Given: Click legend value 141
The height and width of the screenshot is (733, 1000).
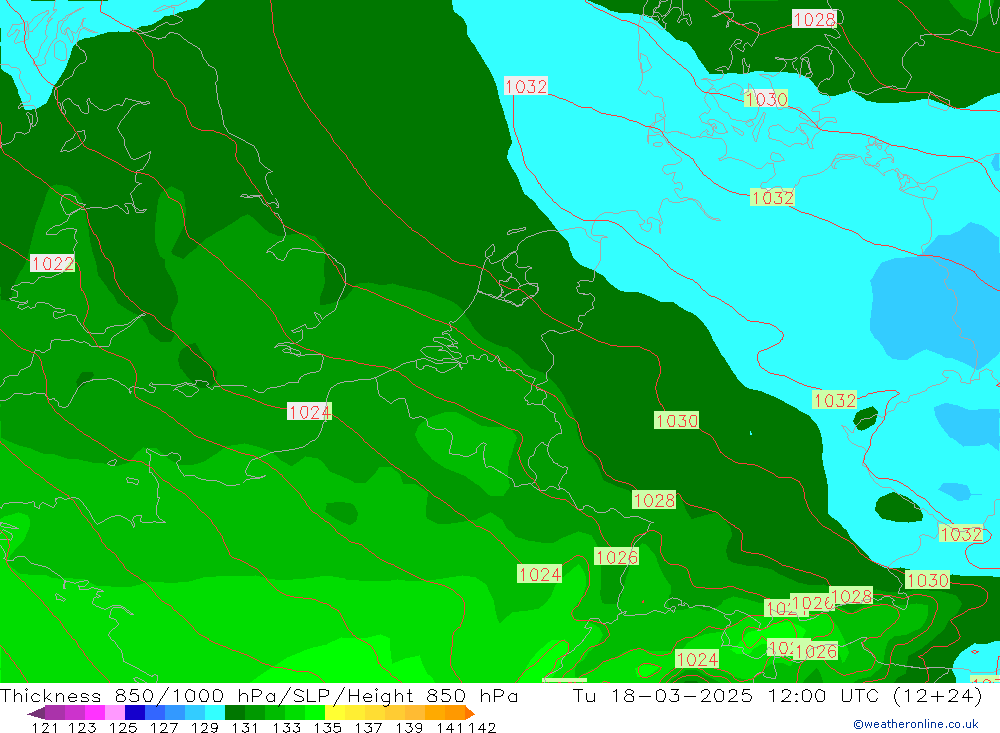Looking at the screenshot, I should click(450, 727).
